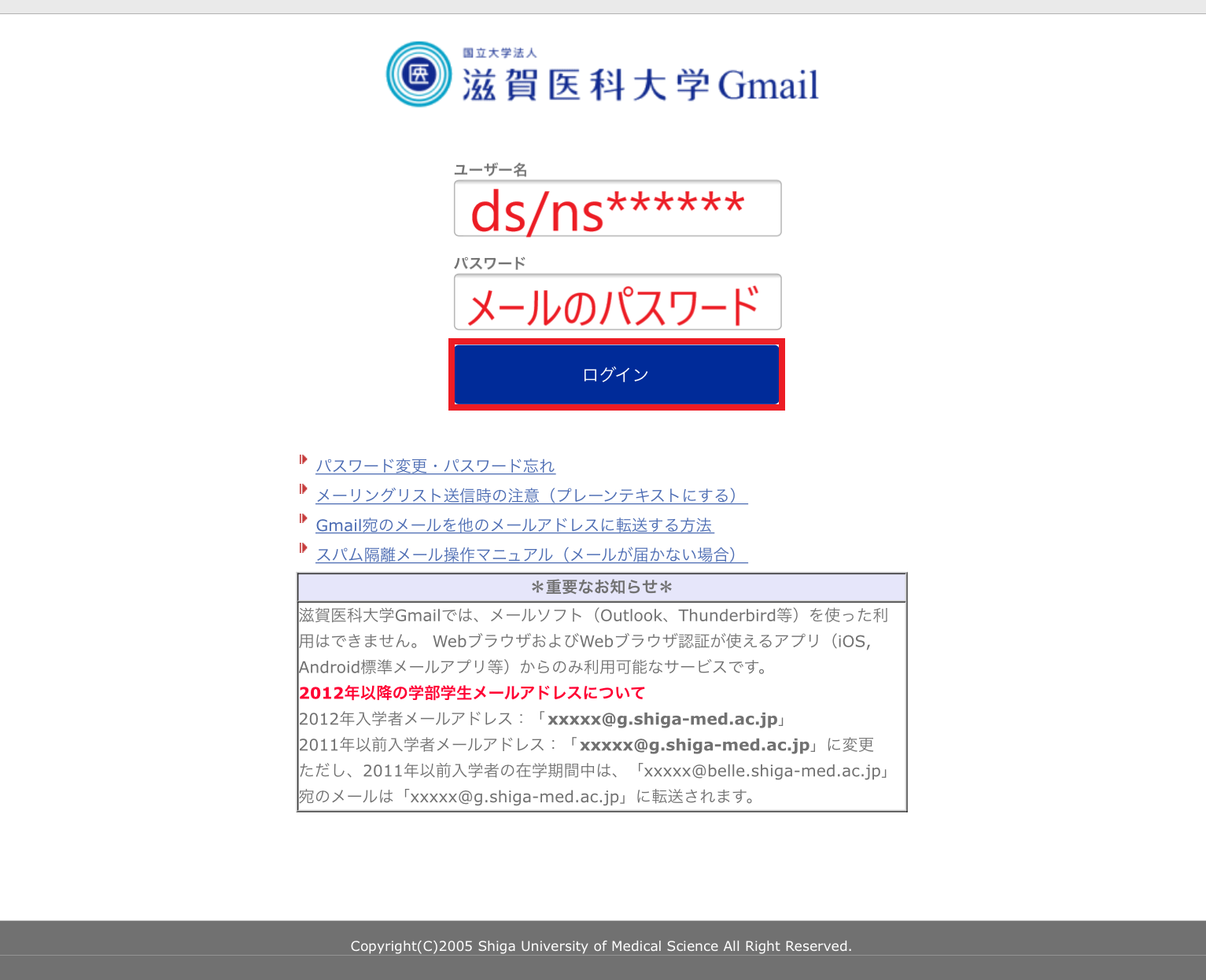Focus the ユーザー名 username input field
Screen dimensions: 1206x980
click(x=618, y=208)
